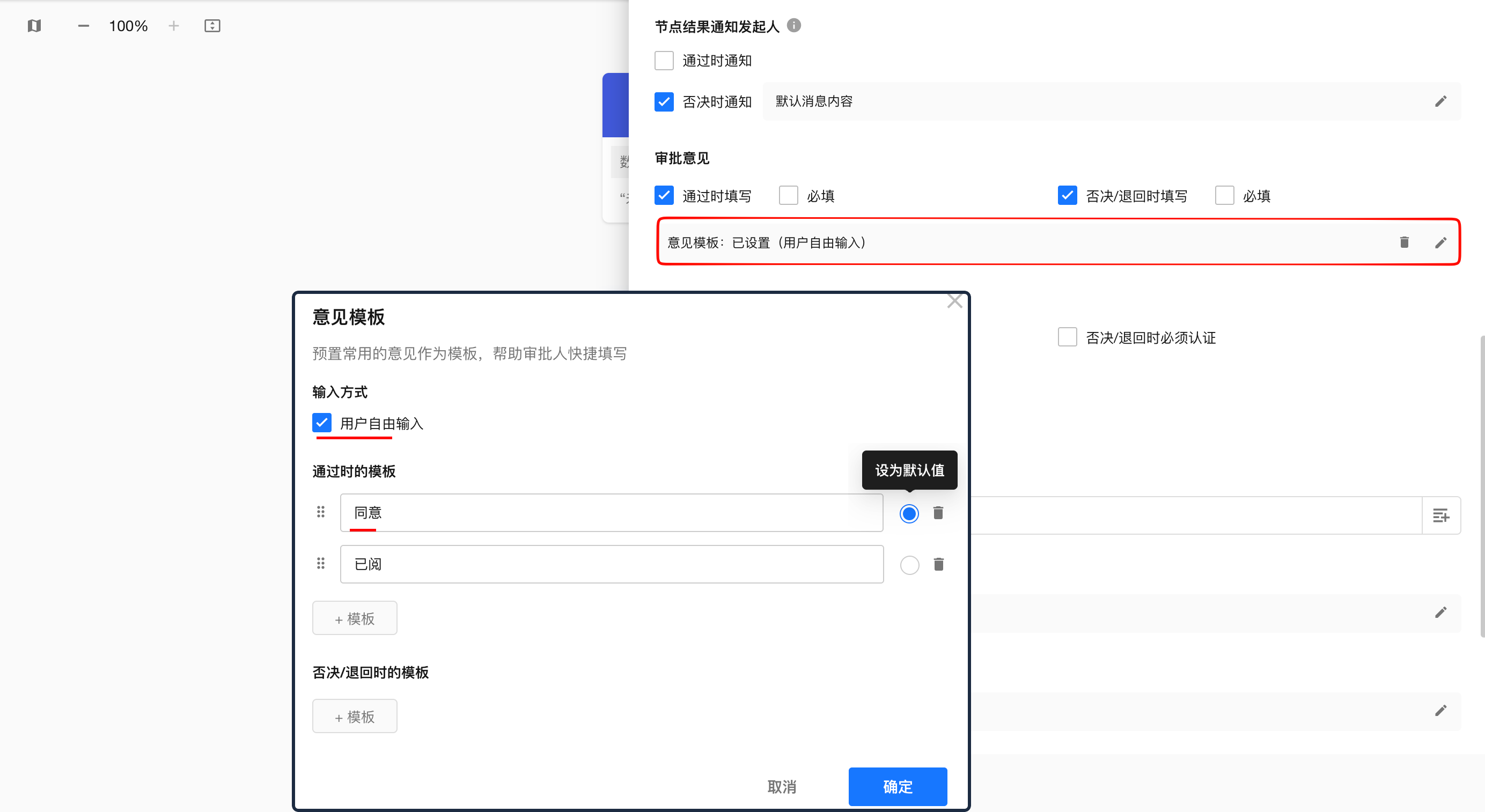The image size is (1485, 812).
Task: Delete the 已阅 template row
Action: 938,564
